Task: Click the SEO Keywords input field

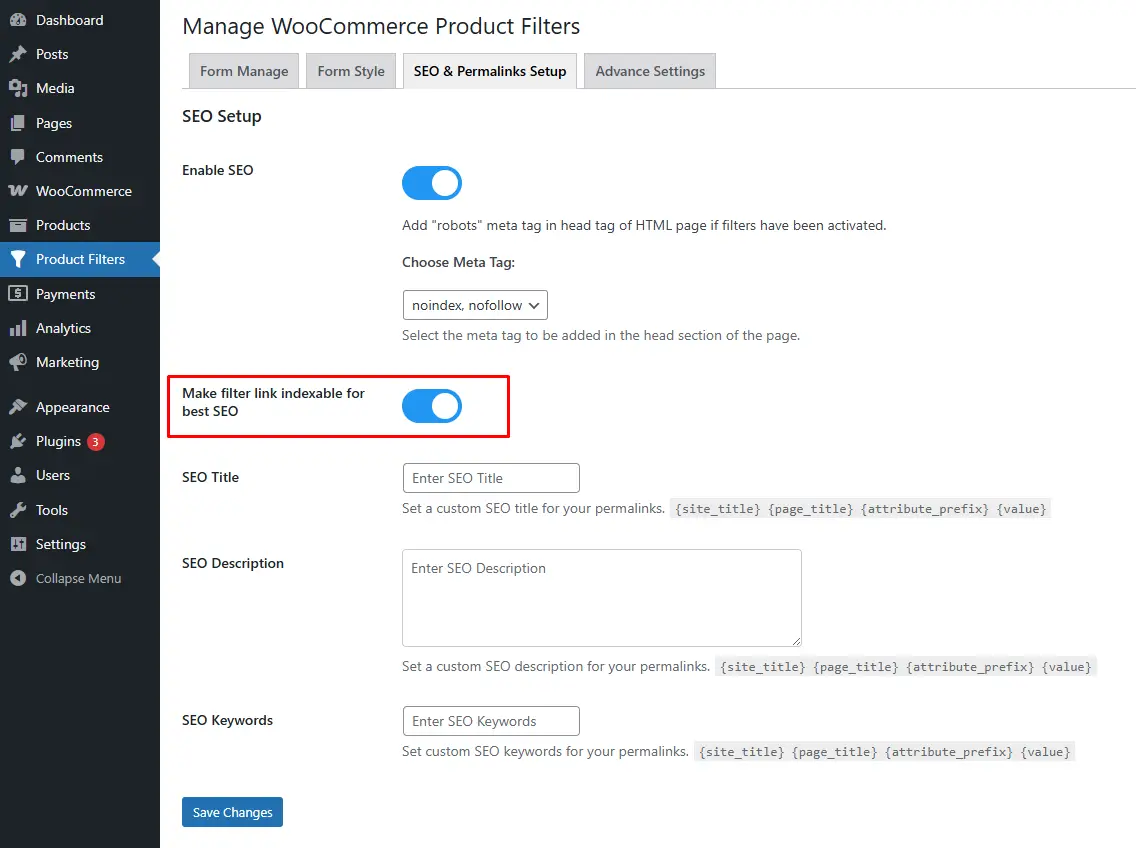Action: click(x=491, y=721)
